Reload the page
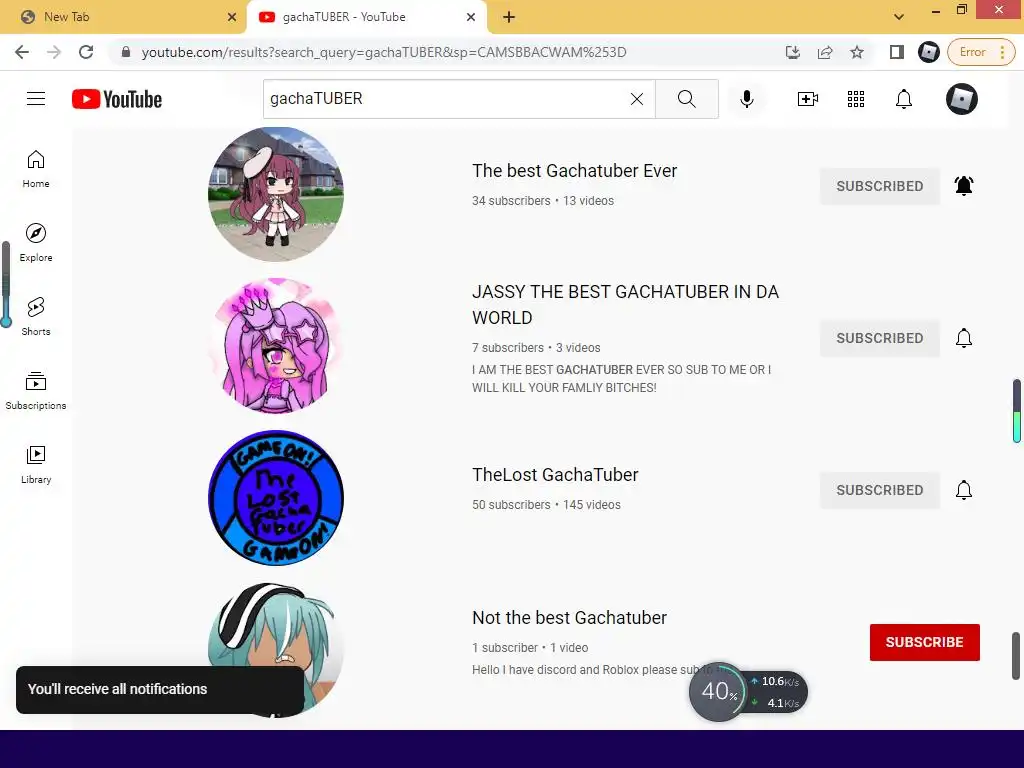This screenshot has height=768, width=1024. pos(86,52)
